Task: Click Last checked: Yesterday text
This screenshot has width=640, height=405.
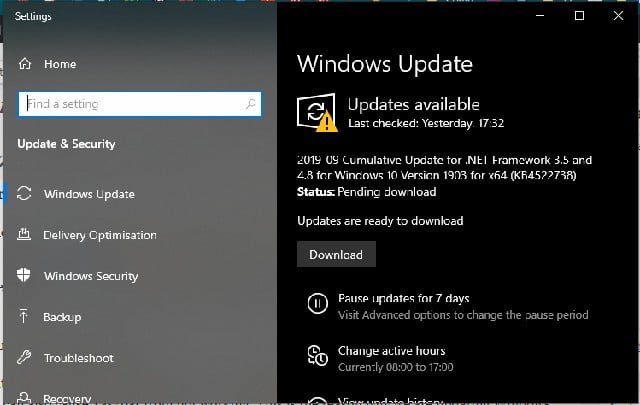Action: [x=426, y=123]
